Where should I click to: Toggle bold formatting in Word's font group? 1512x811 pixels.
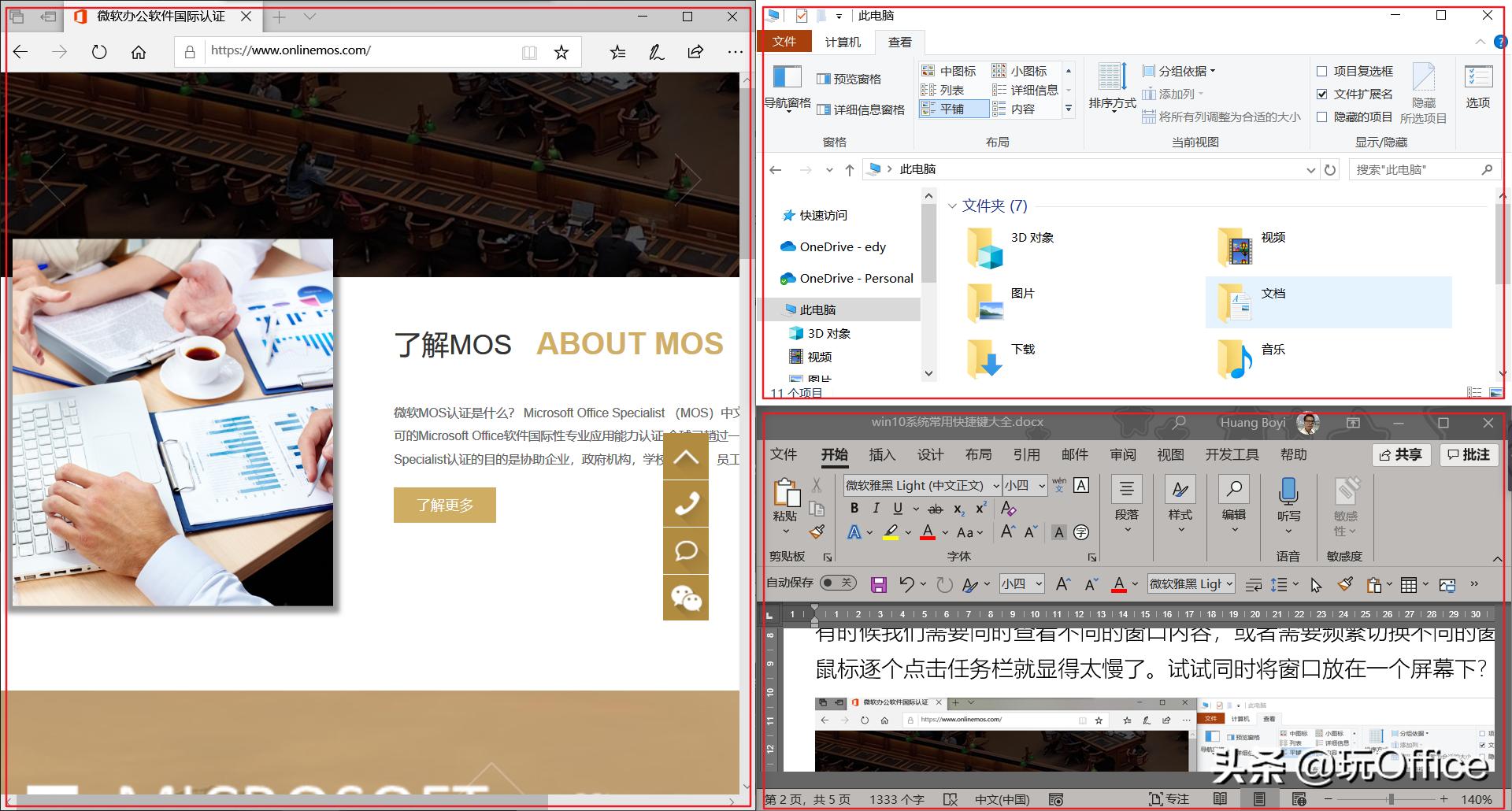tap(854, 509)
